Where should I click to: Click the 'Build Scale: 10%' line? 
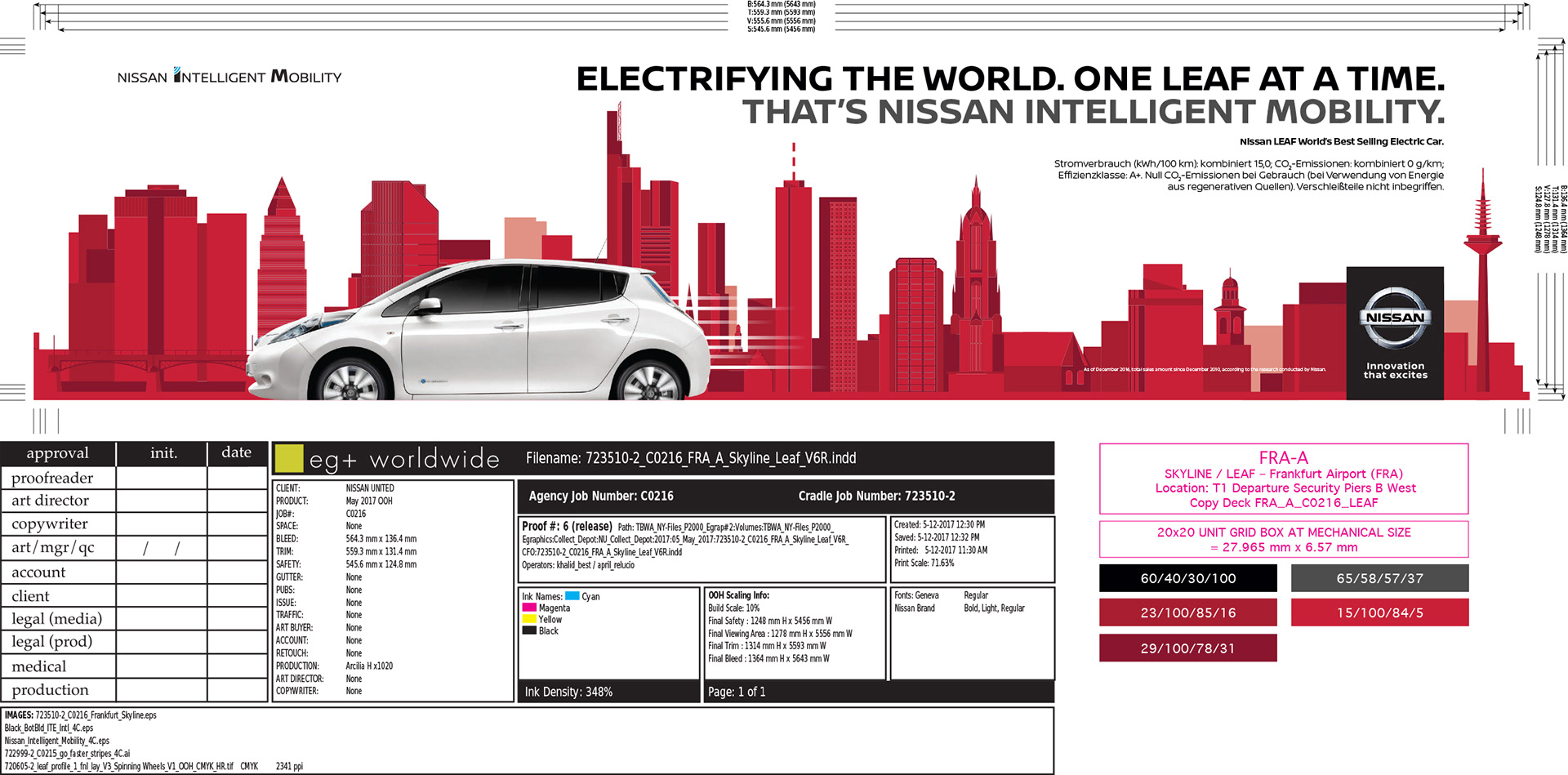click(x=733, y=608)
